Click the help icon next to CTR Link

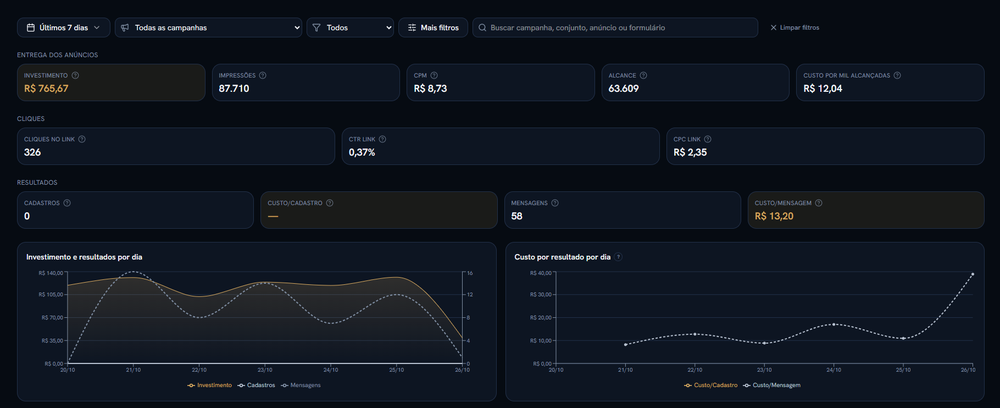point(382,139)
